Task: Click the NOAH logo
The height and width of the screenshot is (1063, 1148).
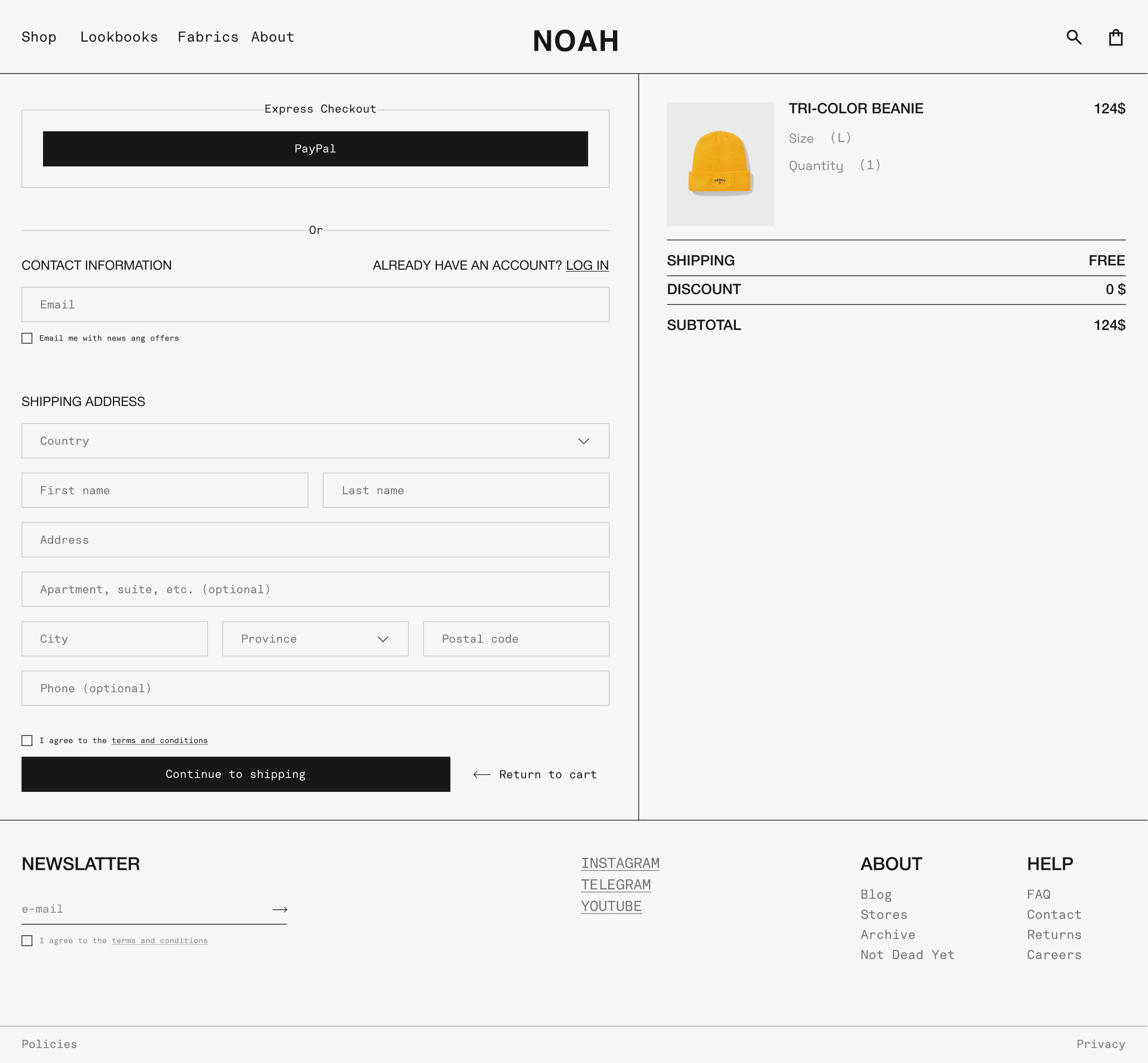Action: pos(575,41)
